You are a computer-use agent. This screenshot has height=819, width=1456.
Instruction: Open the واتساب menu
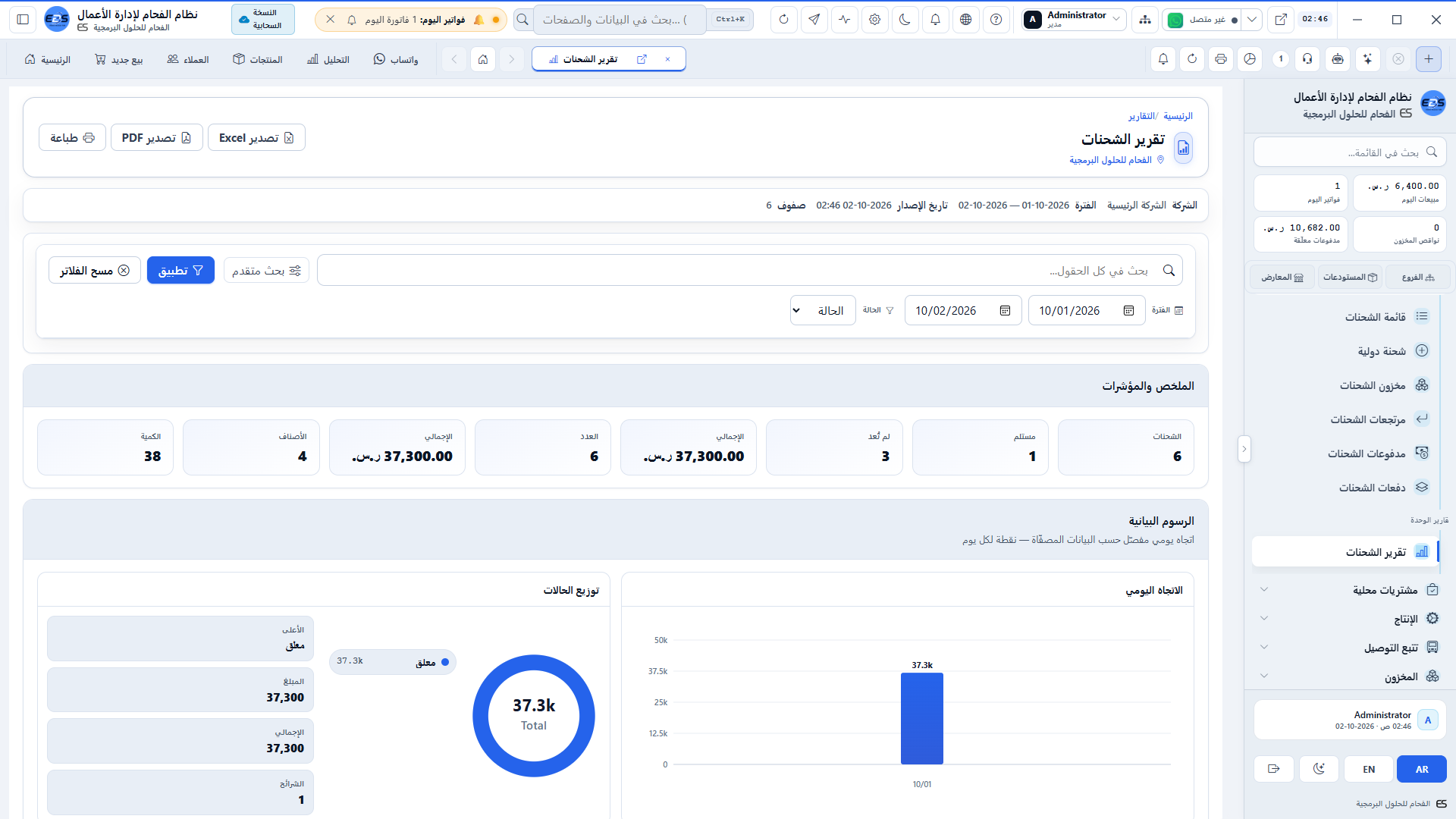click(x=396, y=59)
